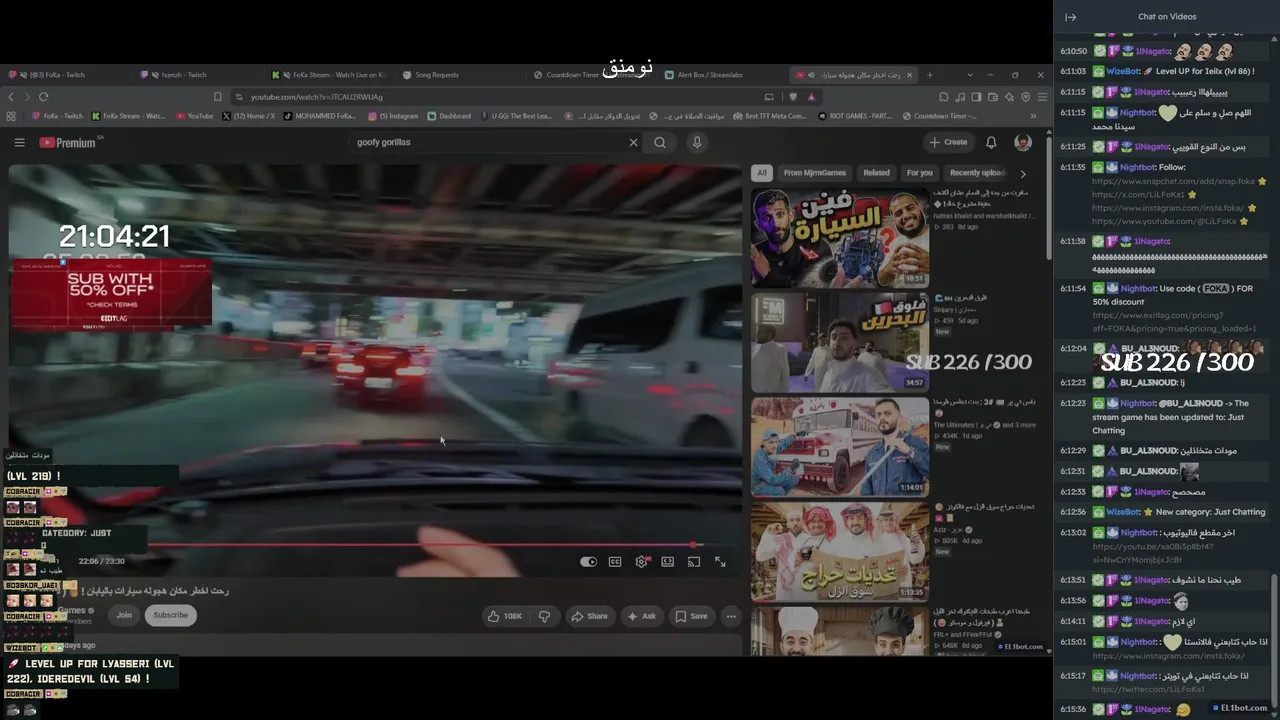1280x720 pixels.
Task: Like the video with 108K likes
Action: [505, 616]
